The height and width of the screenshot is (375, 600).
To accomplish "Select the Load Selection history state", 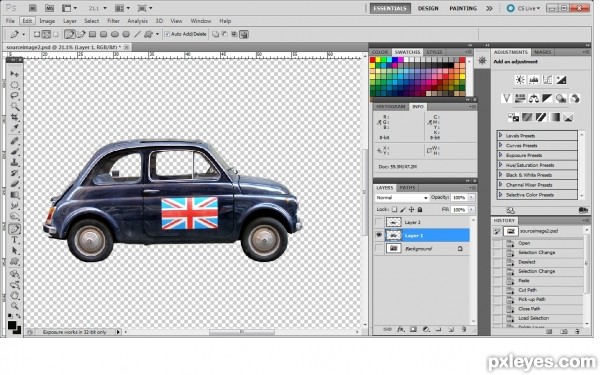I will (x=533, y=318).
